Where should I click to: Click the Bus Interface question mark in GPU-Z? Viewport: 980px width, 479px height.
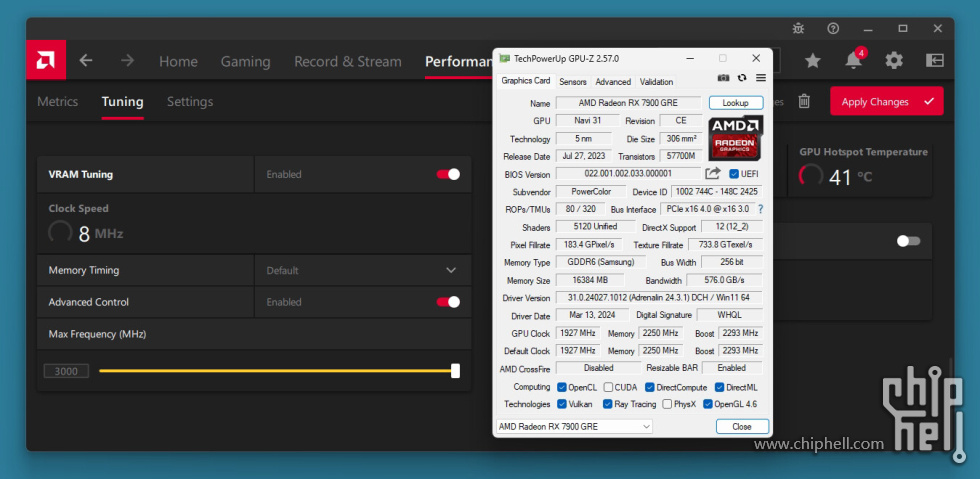pyautogui.click(x=761, y=209)
